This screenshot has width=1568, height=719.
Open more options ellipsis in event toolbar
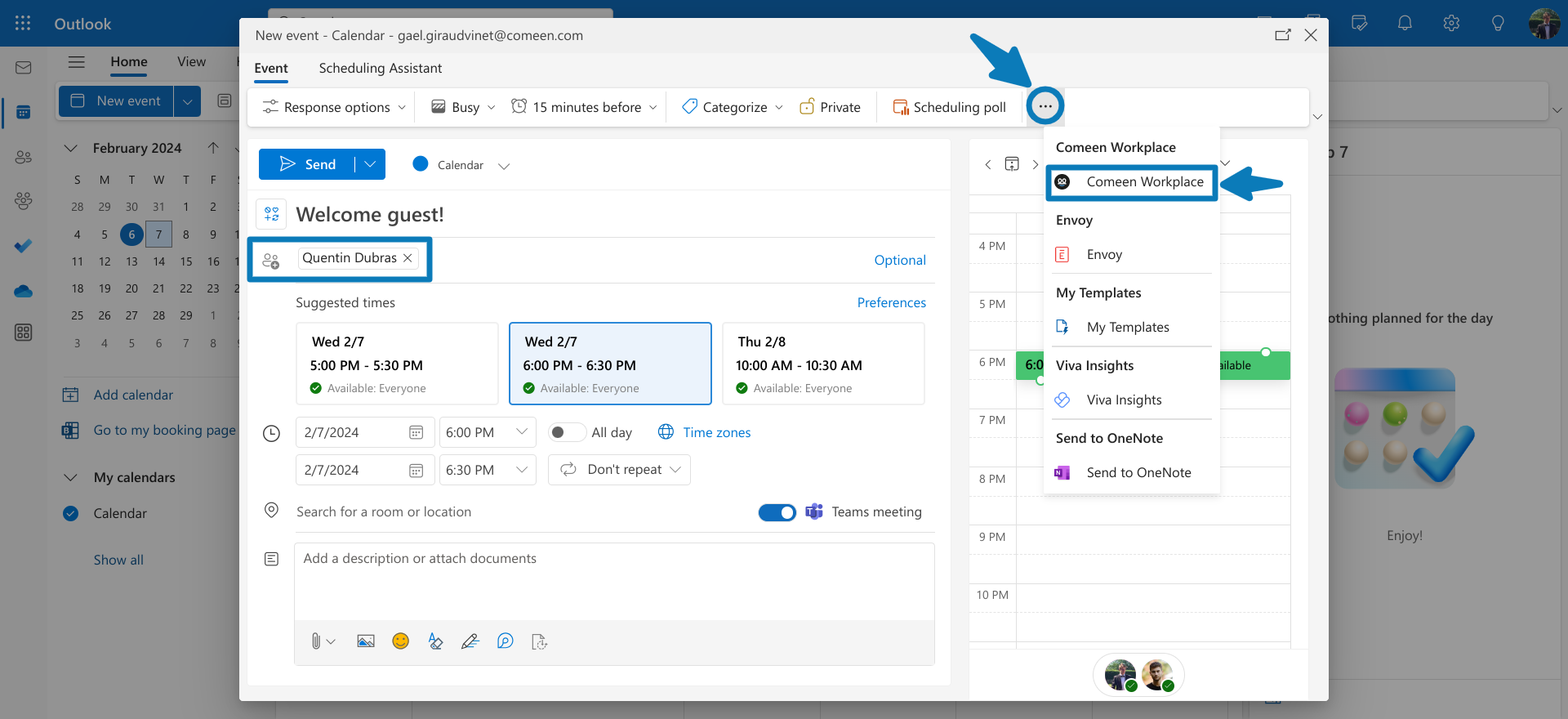(1045, 106)
